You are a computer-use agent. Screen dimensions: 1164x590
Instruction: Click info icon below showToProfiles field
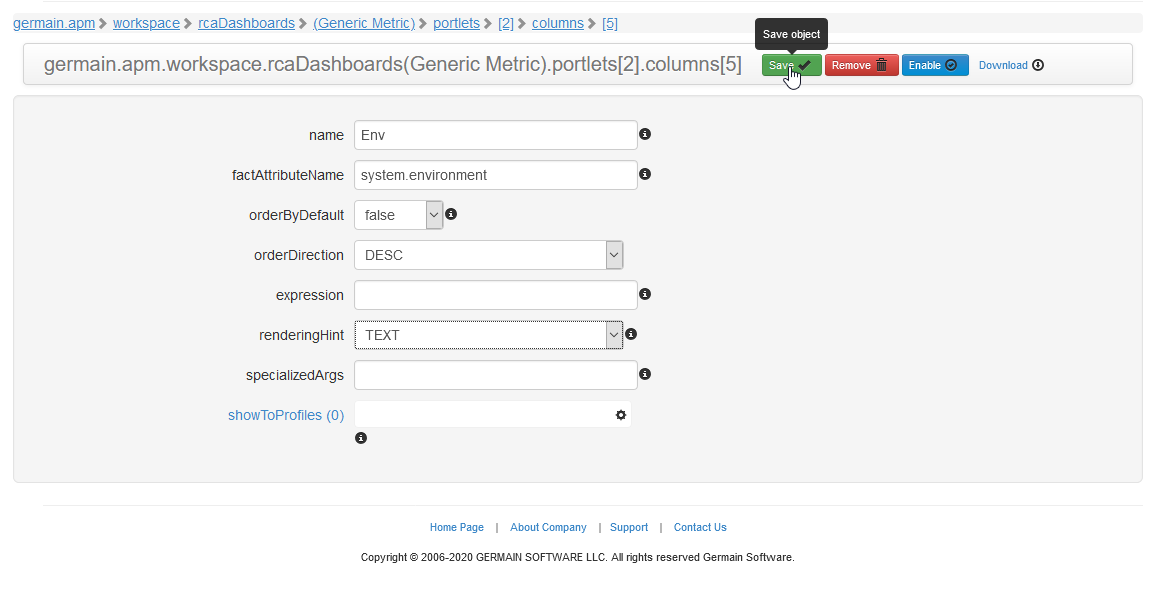coord(361,438)
